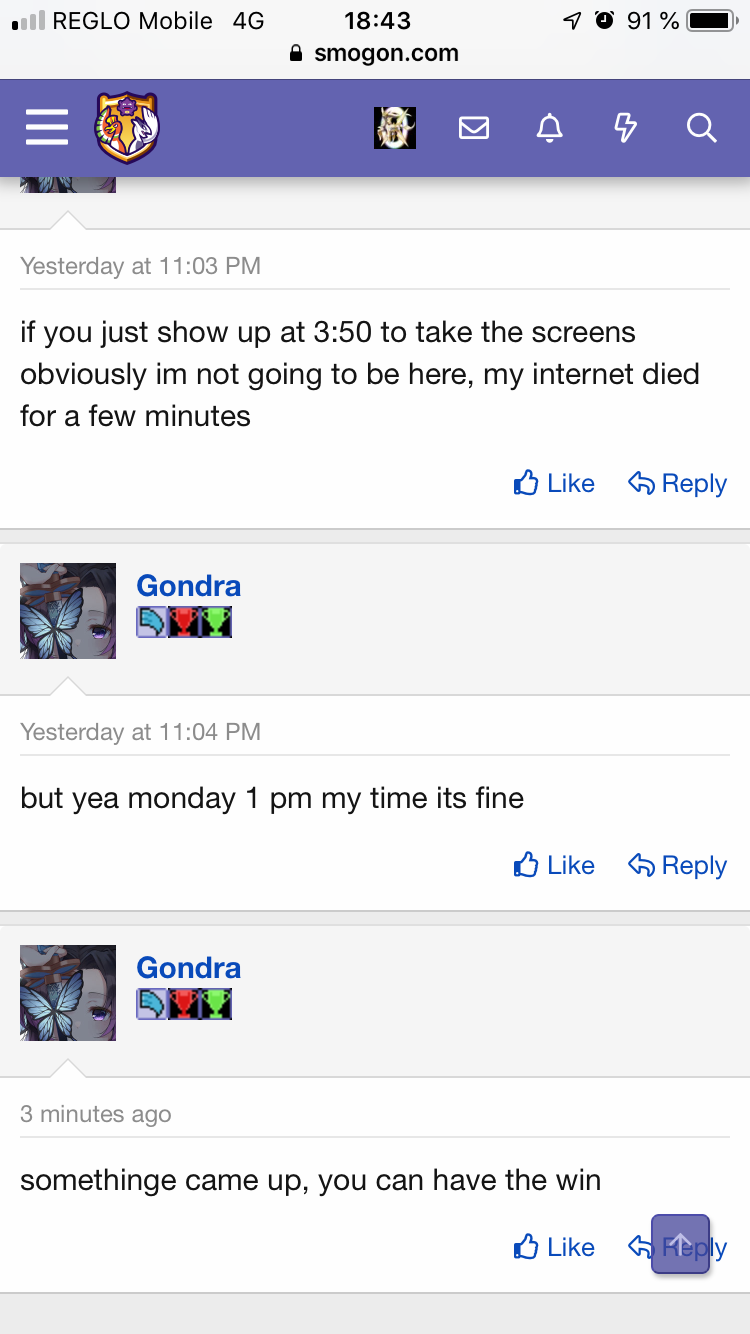
Task: Tap the Smogon shield logo
Action: (127, 128)
